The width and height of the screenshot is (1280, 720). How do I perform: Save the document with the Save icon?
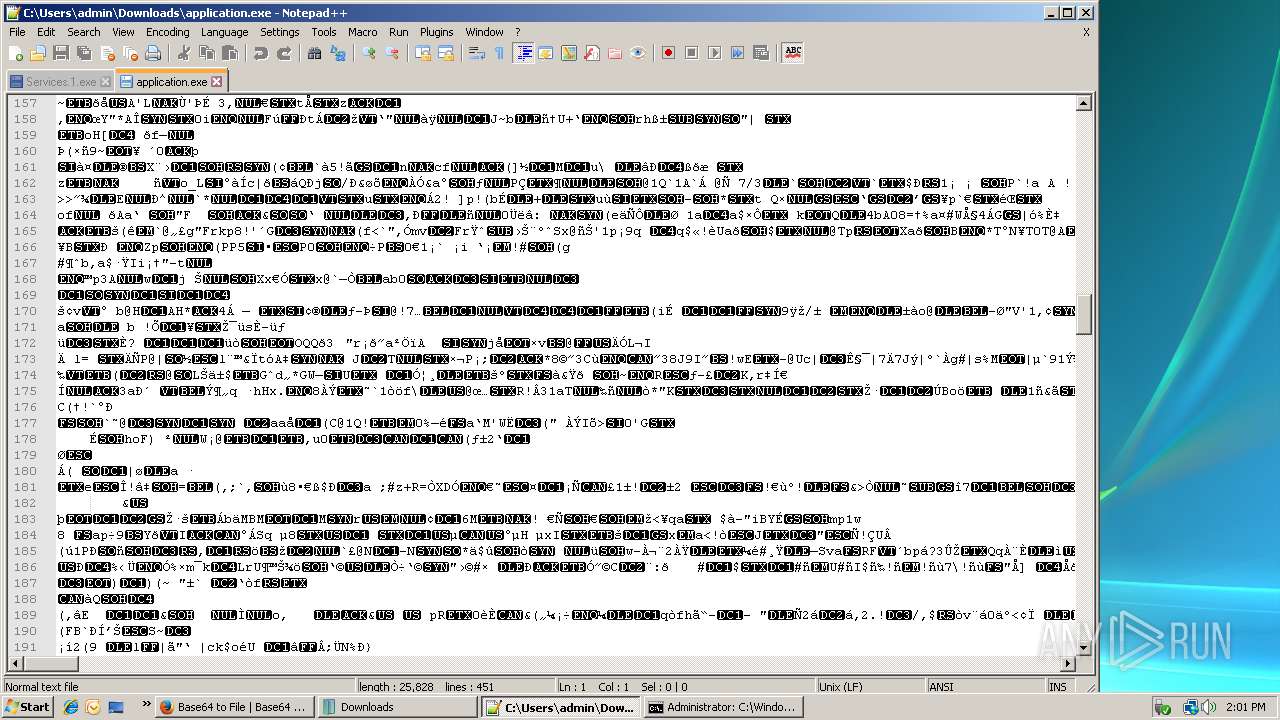61,53
